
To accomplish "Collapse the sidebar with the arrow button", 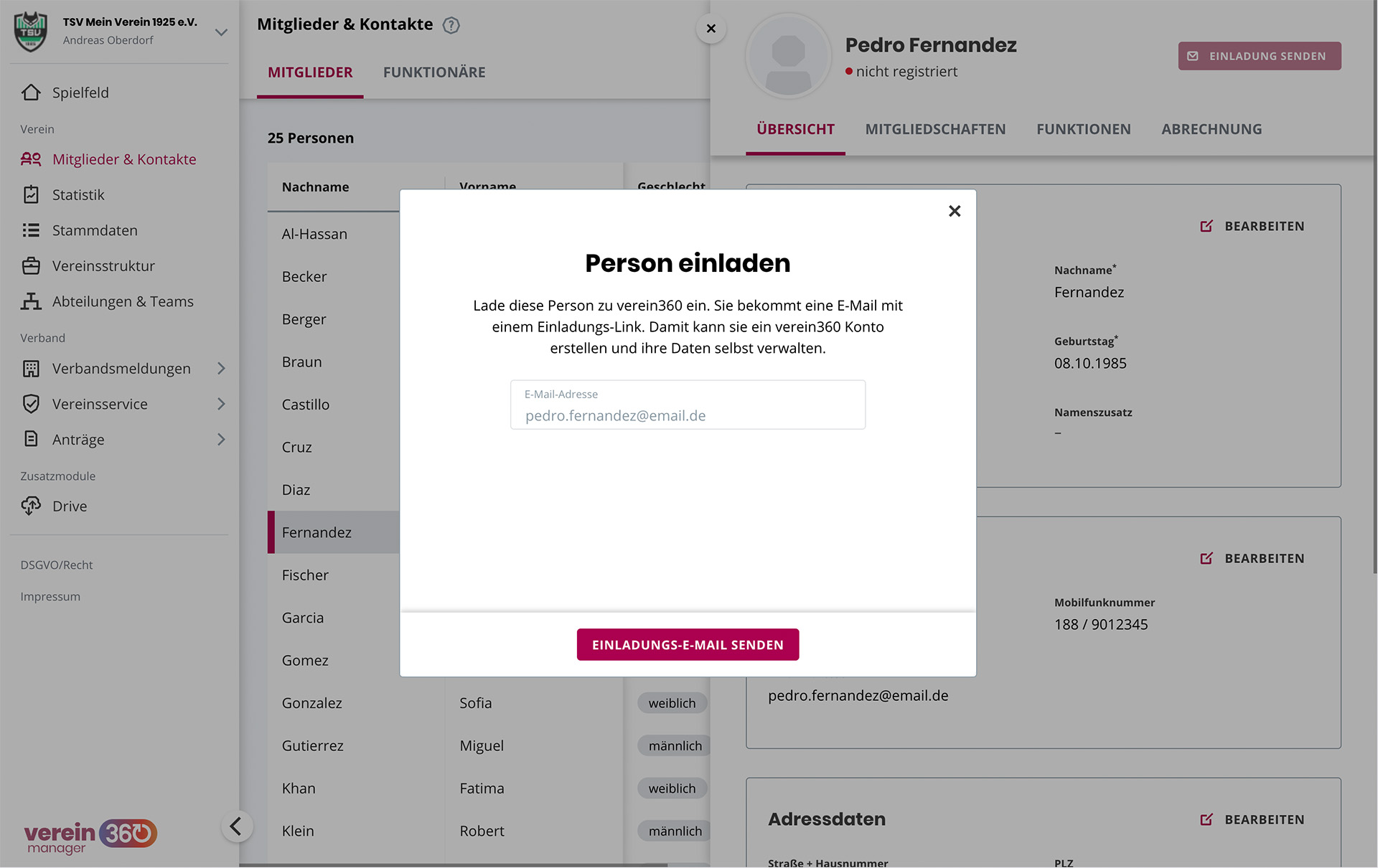I will pos(236,826).
